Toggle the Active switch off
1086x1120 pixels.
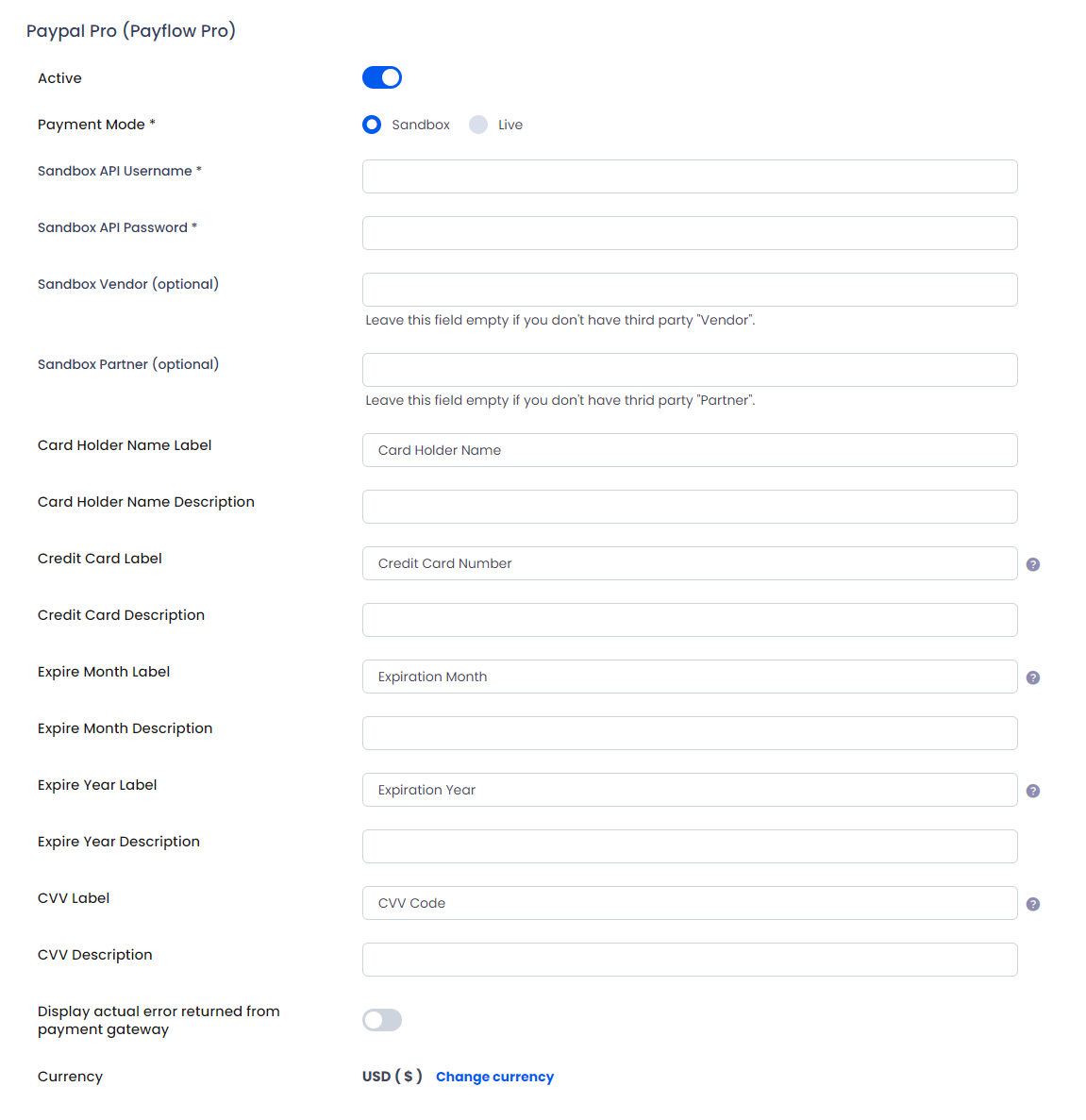click(381, 77)
